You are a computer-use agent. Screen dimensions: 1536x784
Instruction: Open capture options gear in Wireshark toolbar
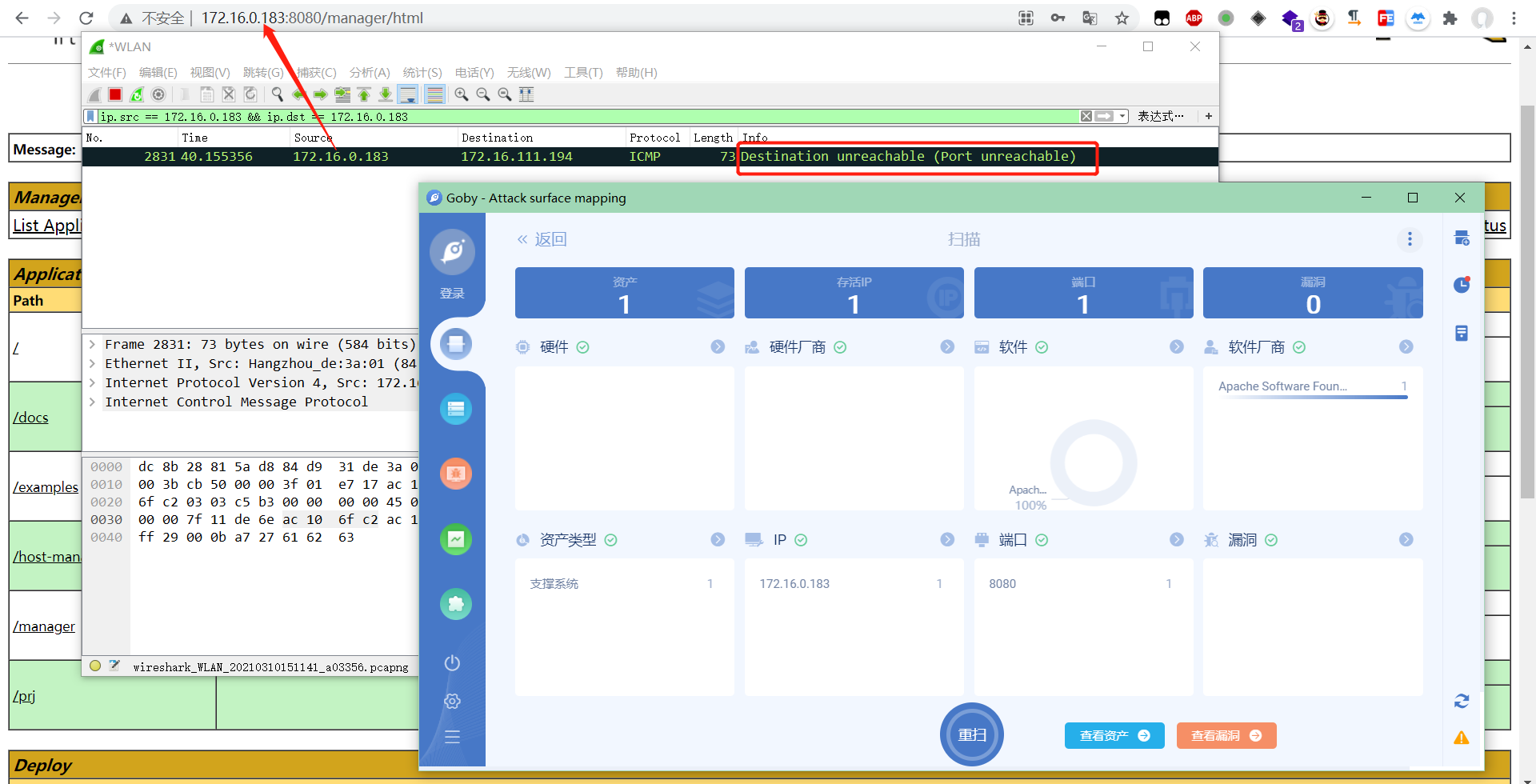point(158,94)
